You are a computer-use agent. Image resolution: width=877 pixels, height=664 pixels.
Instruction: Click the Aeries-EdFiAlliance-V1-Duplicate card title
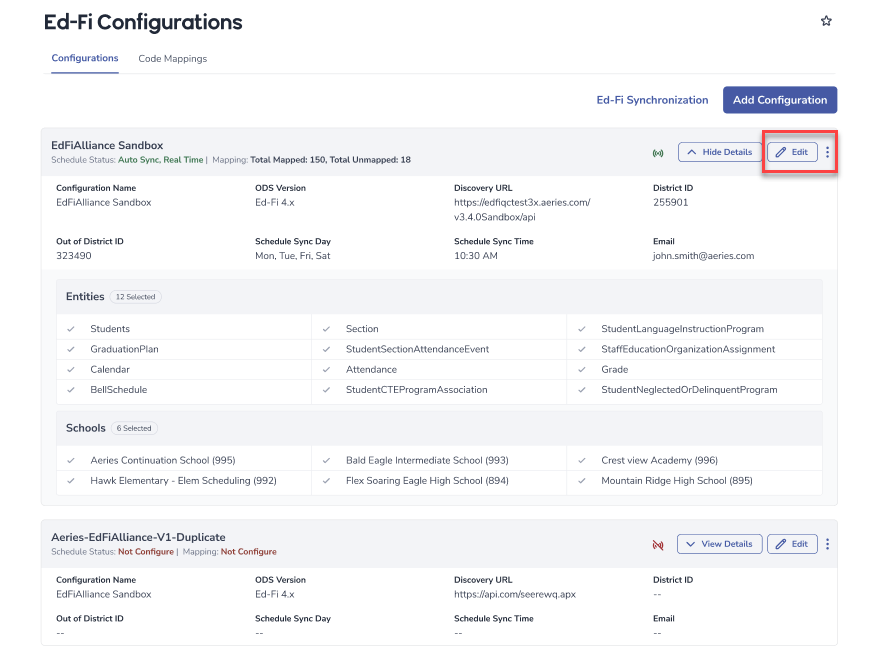138,538
